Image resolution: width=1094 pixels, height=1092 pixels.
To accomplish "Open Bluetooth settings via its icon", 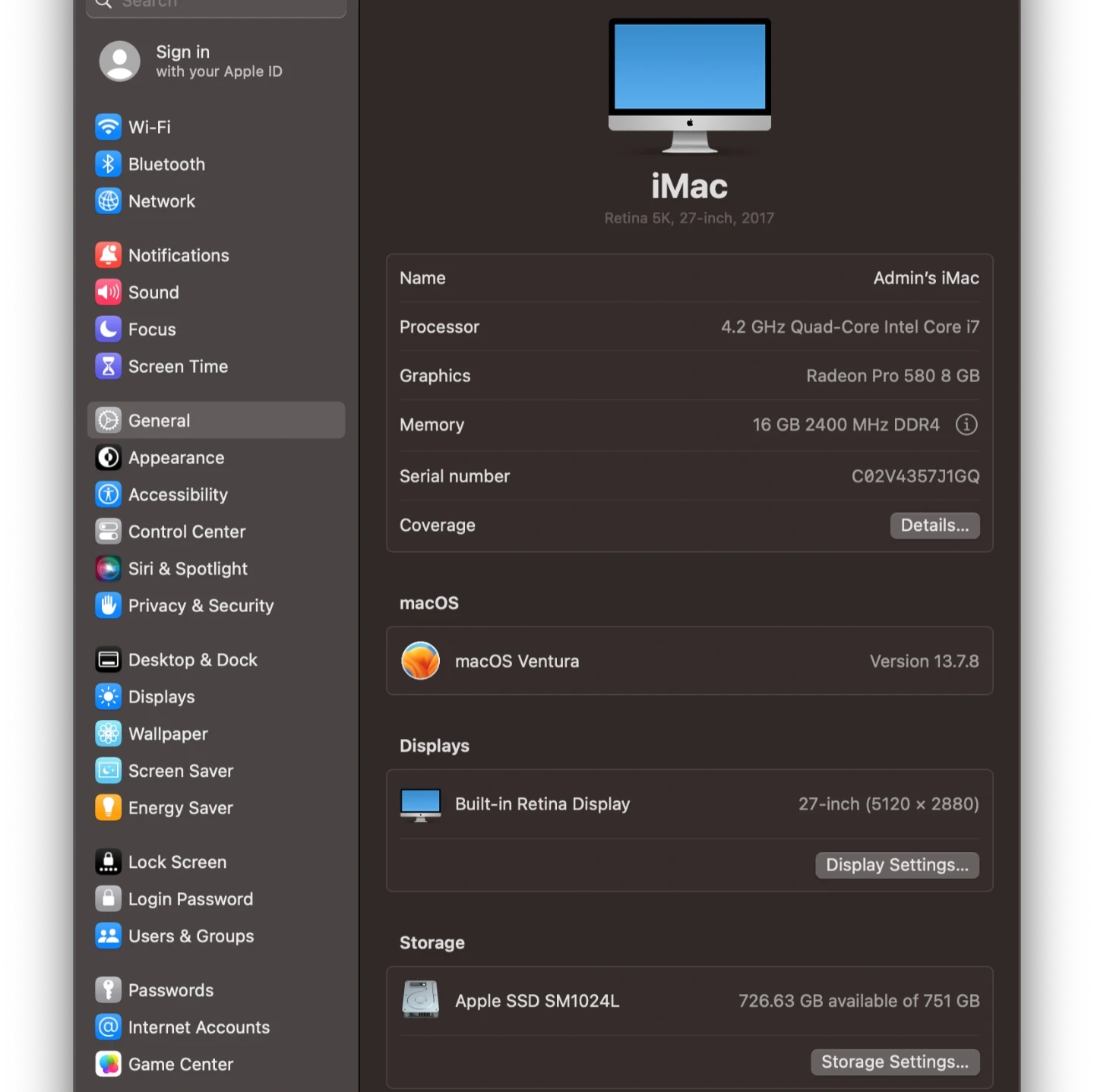I will tap(108, 164).
